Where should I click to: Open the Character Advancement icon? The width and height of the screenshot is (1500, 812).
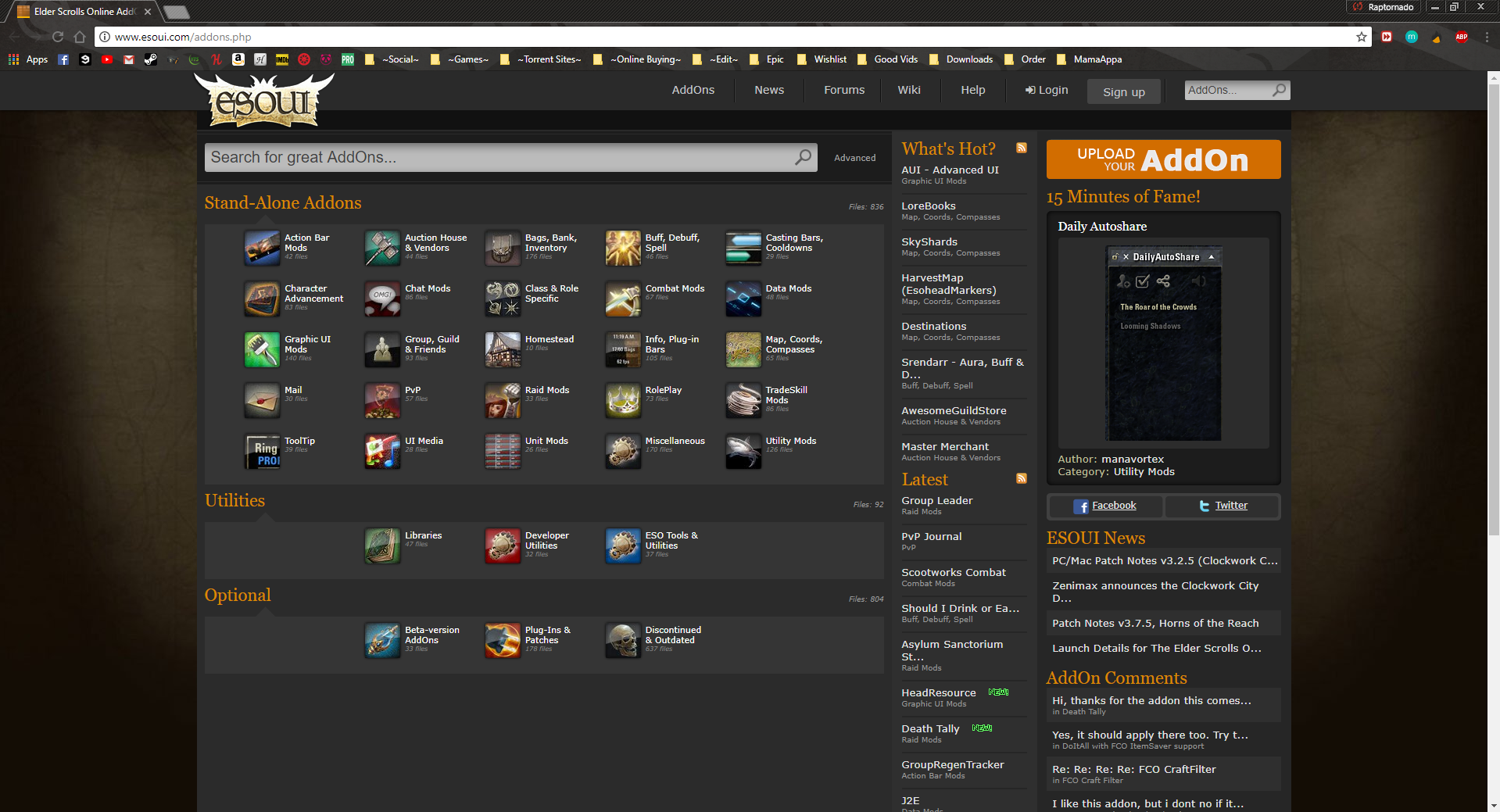(x=262, y=299)
